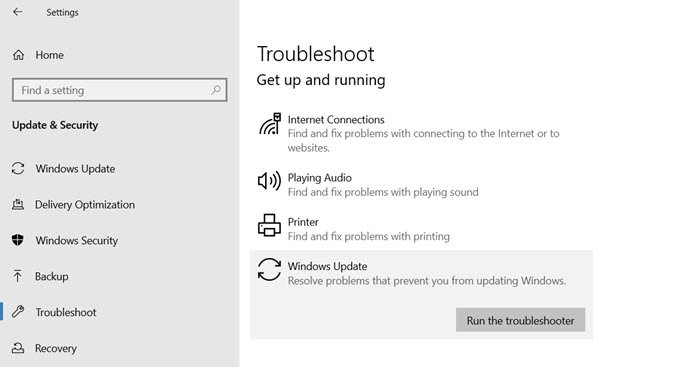Viewport: 699px width, 367px height.
Task: Click the Delivery Optimization icon
Action: click(18, 205)
